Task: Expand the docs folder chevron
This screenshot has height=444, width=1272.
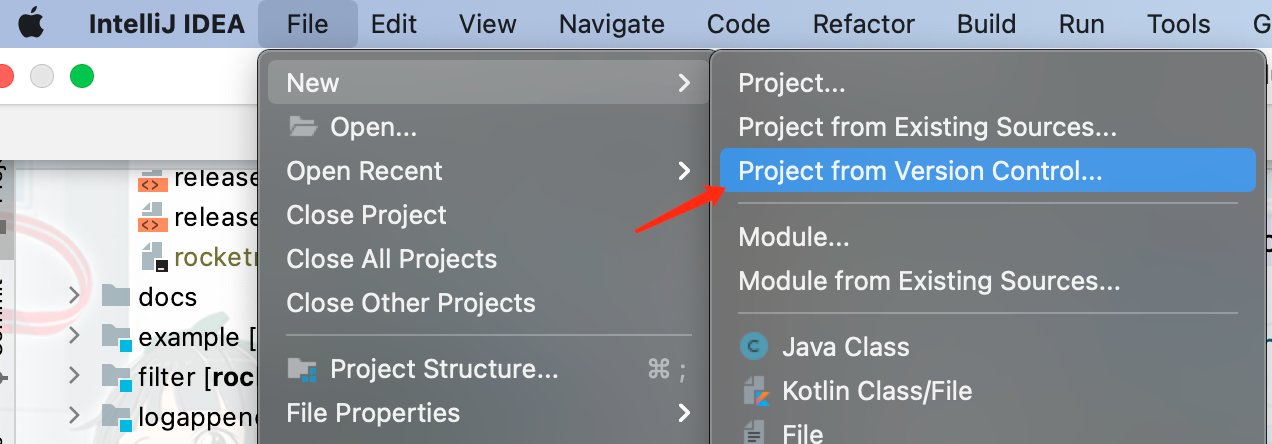Action: coord(74,296)
